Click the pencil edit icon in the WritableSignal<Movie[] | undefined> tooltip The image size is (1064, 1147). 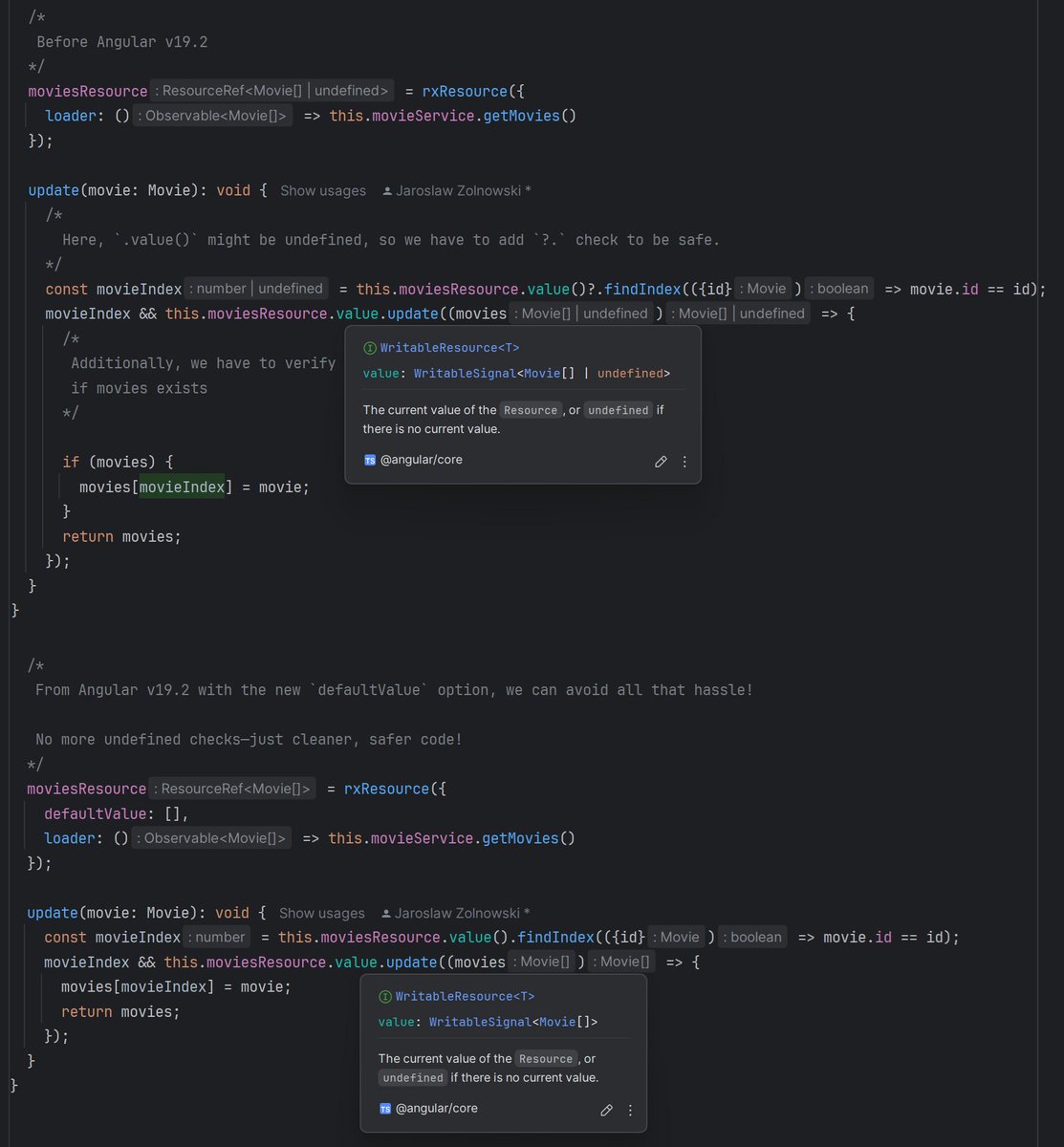[661, 462]
